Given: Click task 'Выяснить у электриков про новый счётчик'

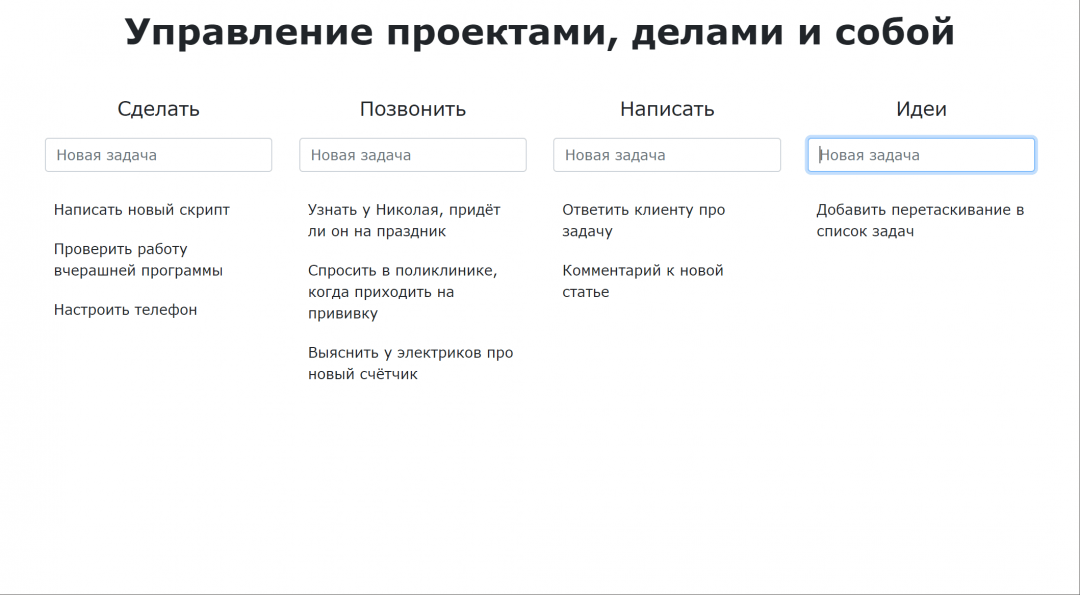Looking at the screenshot, I should [410, 364].
